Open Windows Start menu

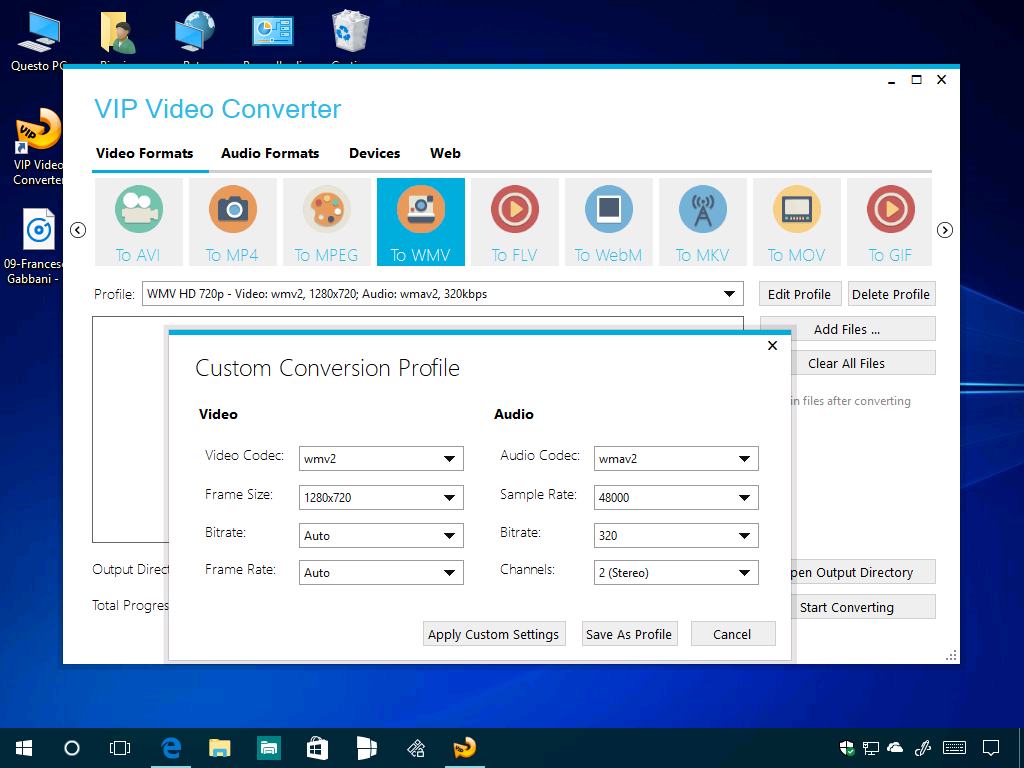[24, 748]
